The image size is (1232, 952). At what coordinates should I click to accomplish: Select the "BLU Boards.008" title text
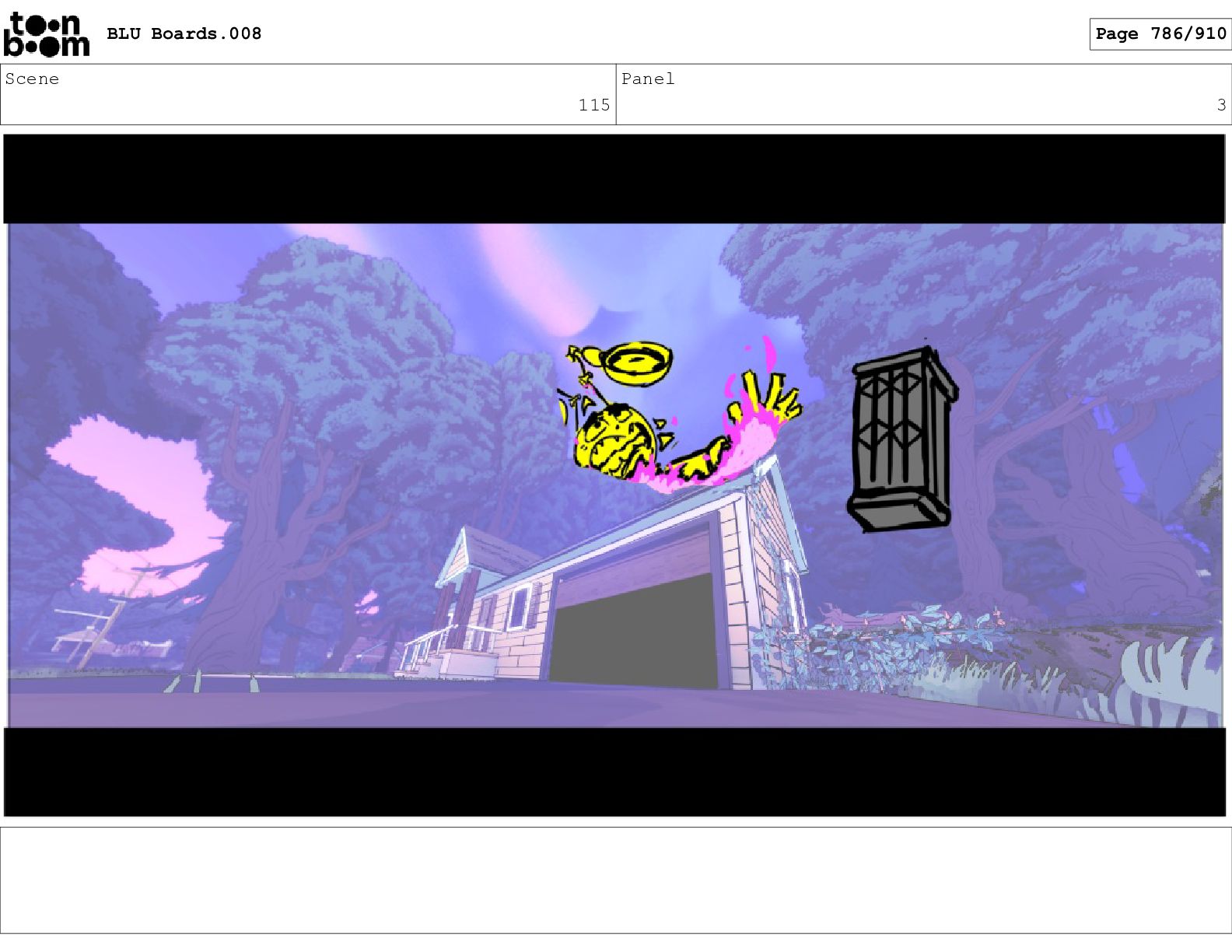pos(184,33)
